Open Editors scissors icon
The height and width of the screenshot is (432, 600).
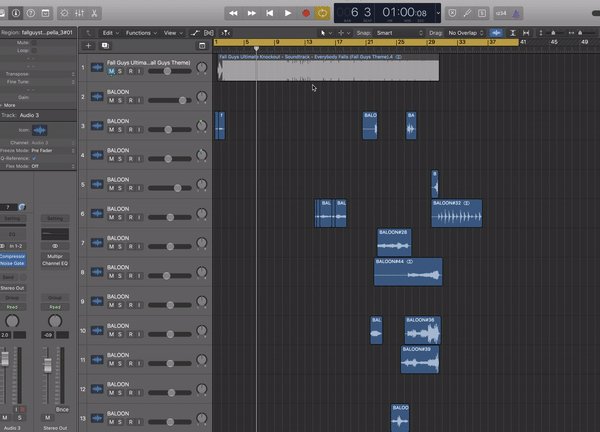(94, 13)
